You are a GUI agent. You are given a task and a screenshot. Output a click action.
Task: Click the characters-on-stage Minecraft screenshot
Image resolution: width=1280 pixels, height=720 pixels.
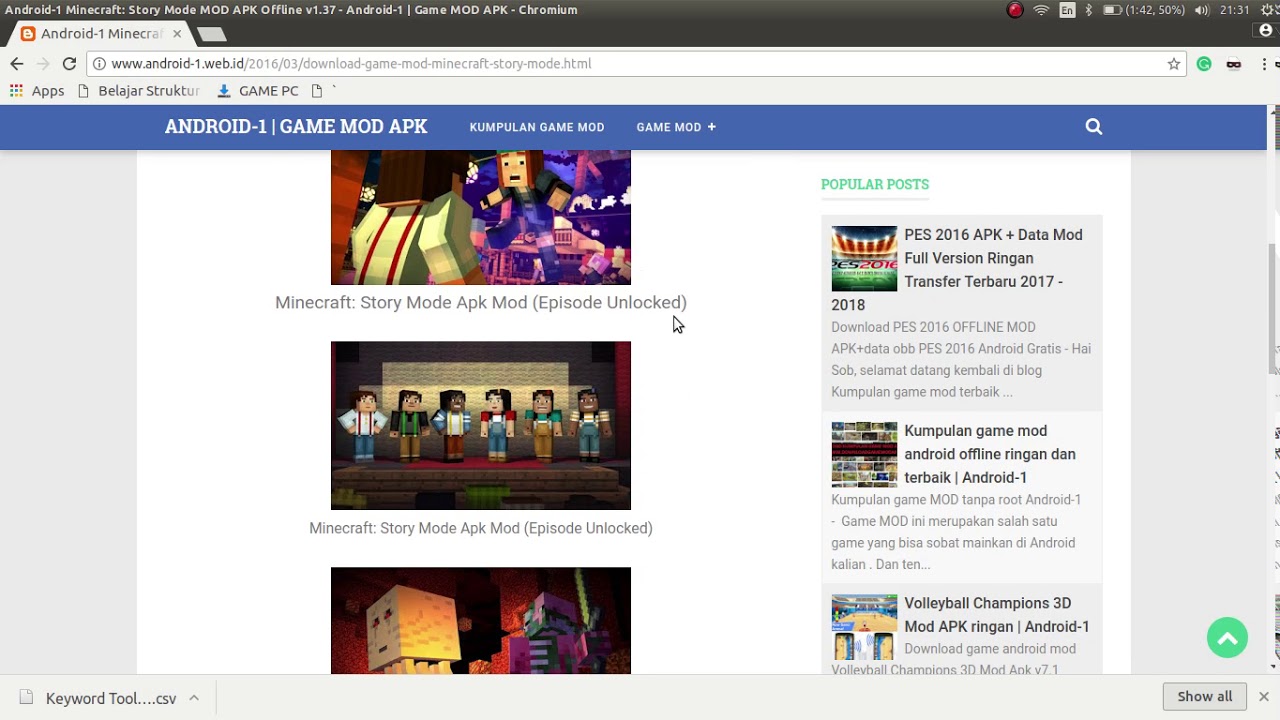(481, 425)
